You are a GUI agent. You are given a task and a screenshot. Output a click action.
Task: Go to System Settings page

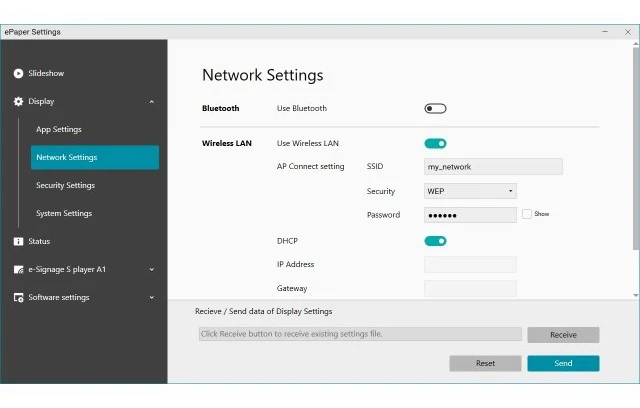coord(64,213)
